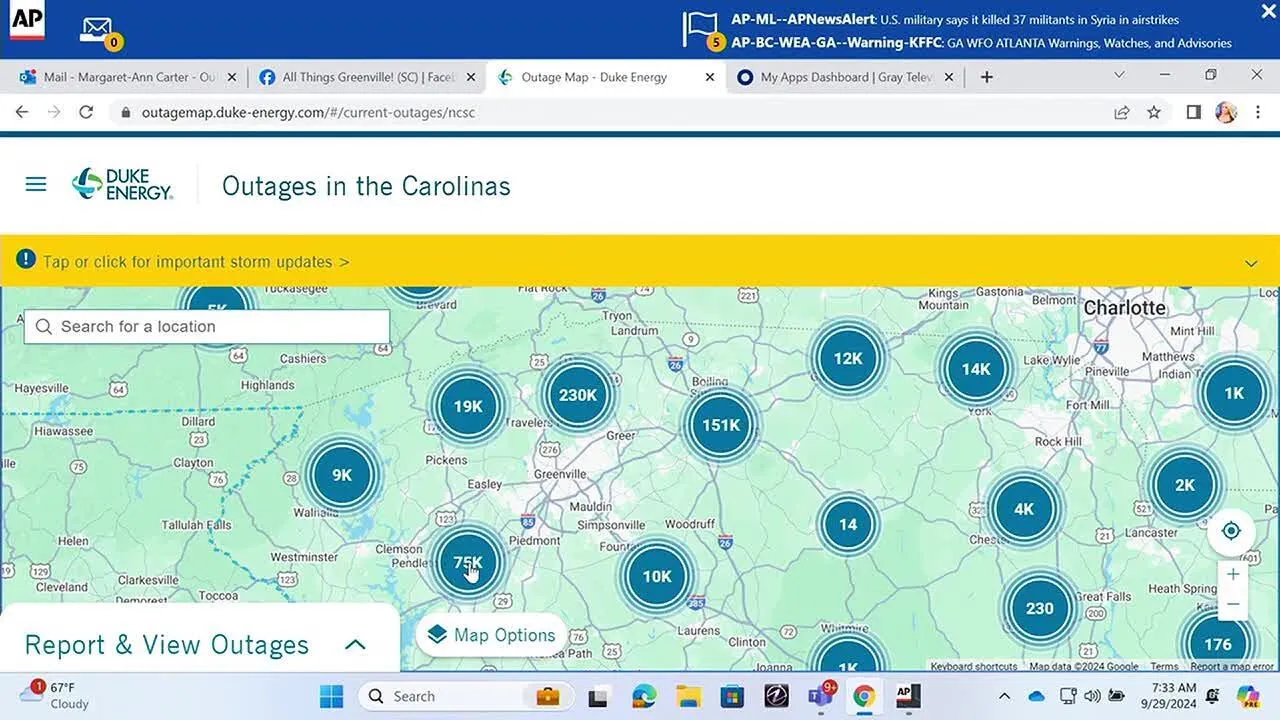Close the Outage Map tab
The image size is (1280, 720).
pos(710,77)
